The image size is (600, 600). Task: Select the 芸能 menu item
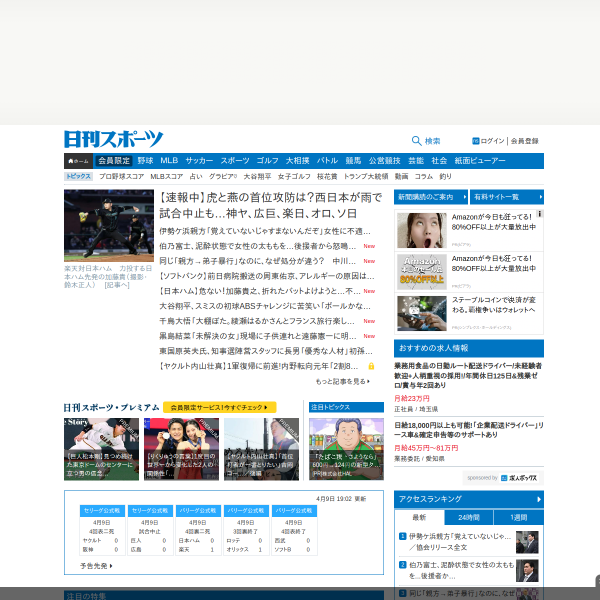coord(416,161)
